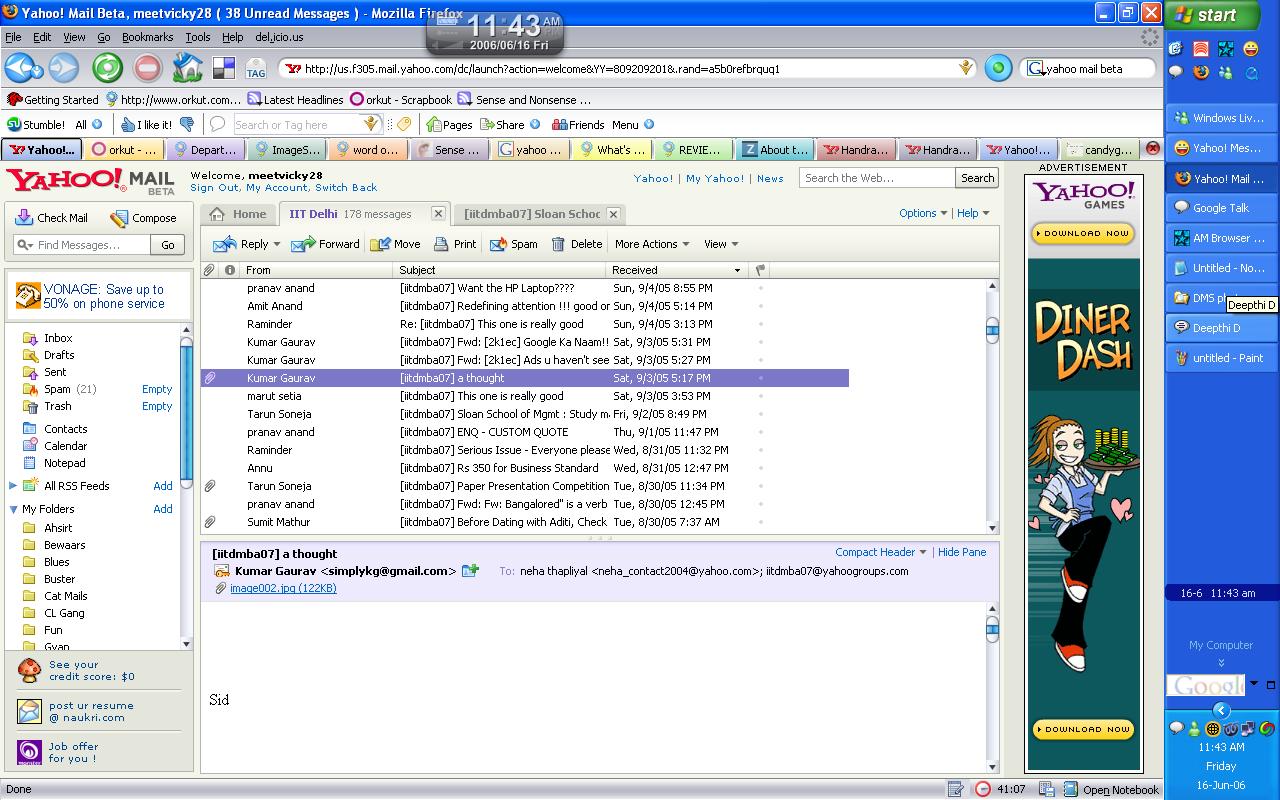Delete the selected message

pyautogui.click(x=576, y=244)
